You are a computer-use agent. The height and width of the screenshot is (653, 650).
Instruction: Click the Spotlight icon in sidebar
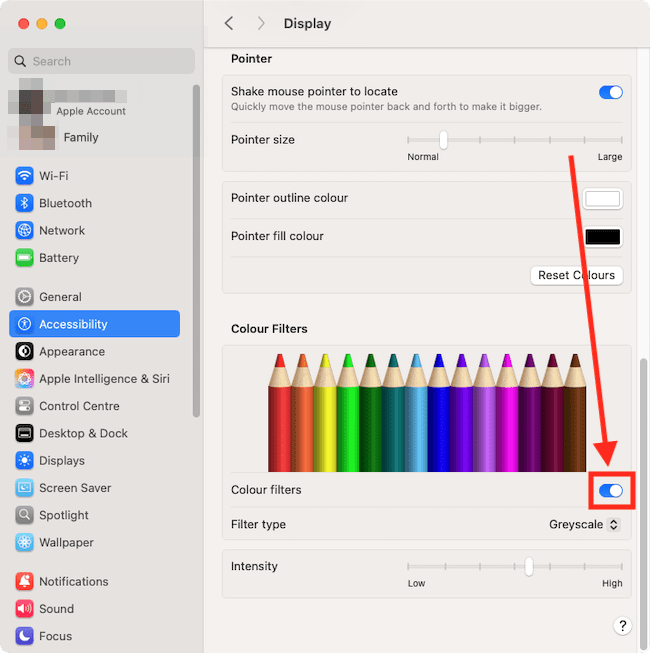[25, 515]
